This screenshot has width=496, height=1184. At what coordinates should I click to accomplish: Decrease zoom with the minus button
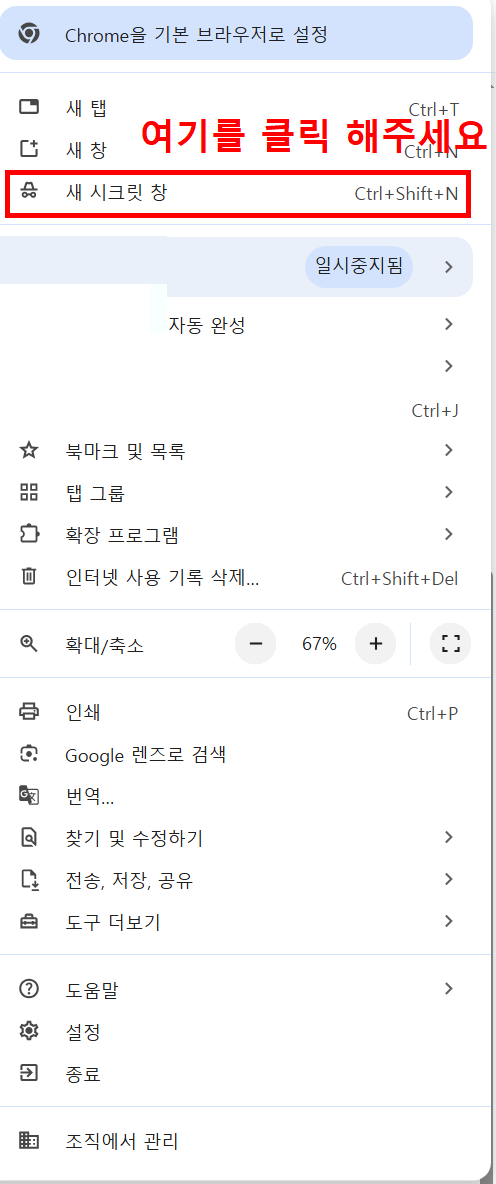tap(256, 643)
